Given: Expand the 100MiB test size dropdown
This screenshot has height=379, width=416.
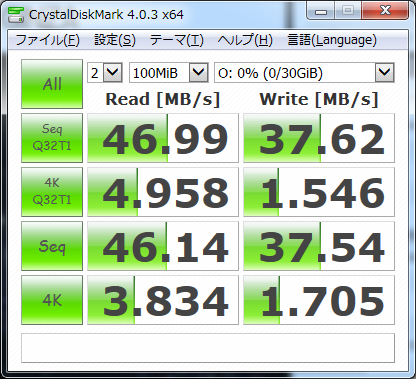Looking at the screenshot, I should tap(199, 72).
